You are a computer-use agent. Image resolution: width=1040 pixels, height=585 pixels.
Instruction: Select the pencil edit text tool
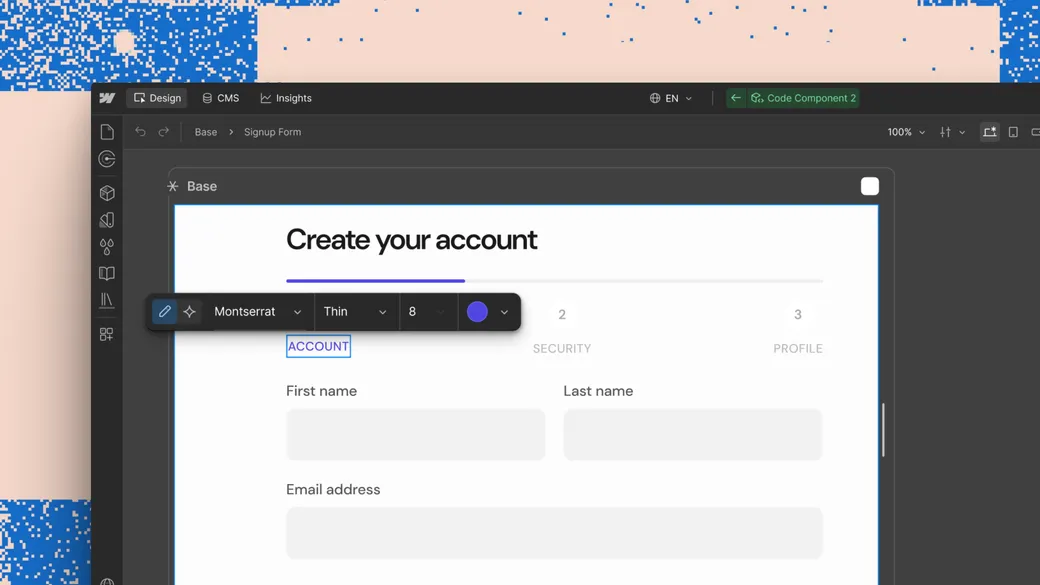[164, 311]
